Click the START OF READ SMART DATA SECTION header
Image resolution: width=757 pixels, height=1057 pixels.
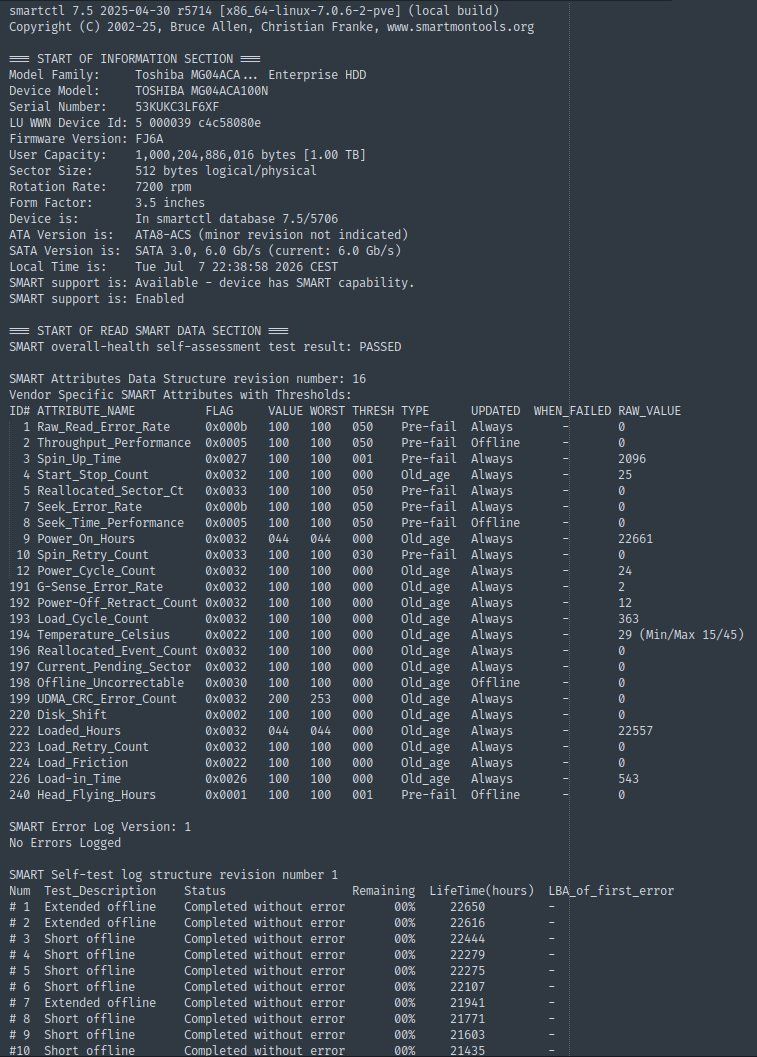pos(149,330)
